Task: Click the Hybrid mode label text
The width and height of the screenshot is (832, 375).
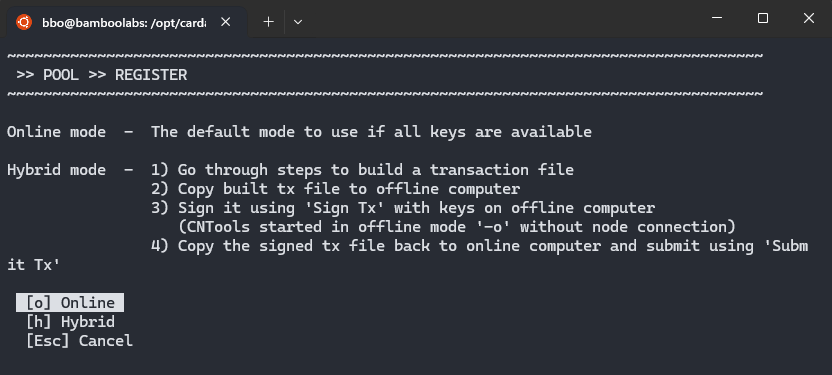Action: click(56, 170)
